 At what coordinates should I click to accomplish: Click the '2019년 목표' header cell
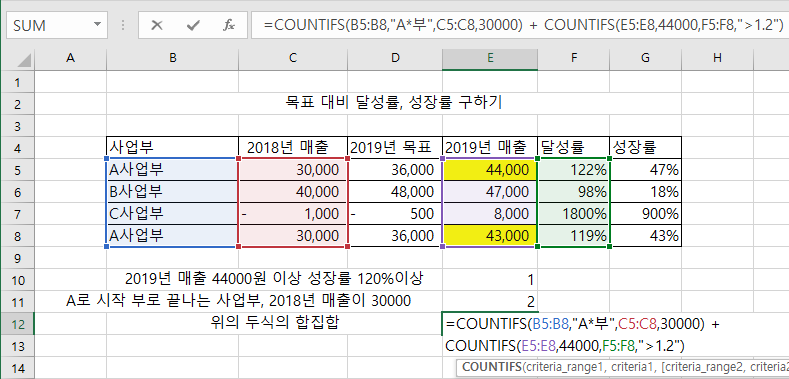pos(395,147)
